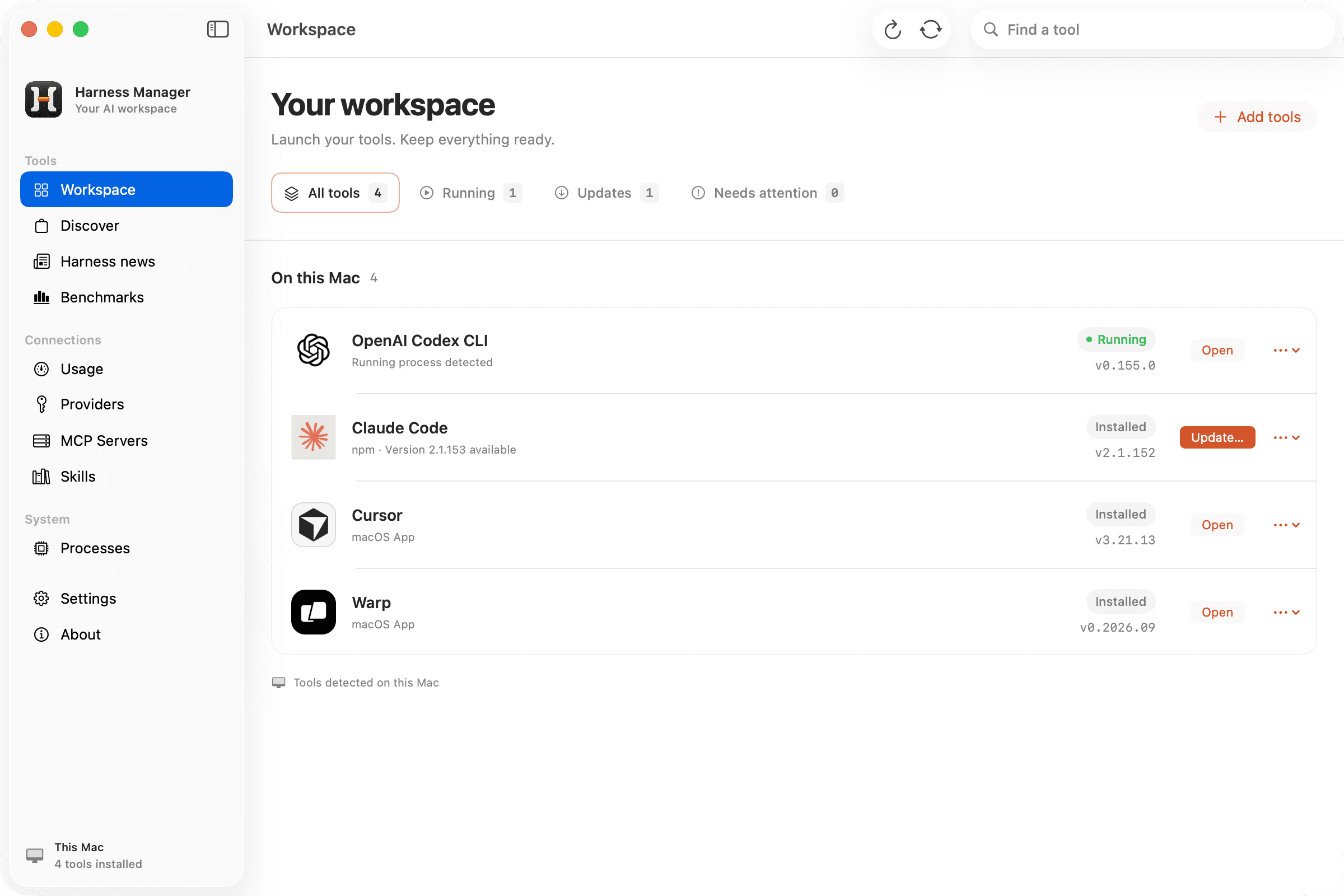Screen dimensions: 1344x896
Task: Click the green Running status badge
Action: click(1116, 339)
